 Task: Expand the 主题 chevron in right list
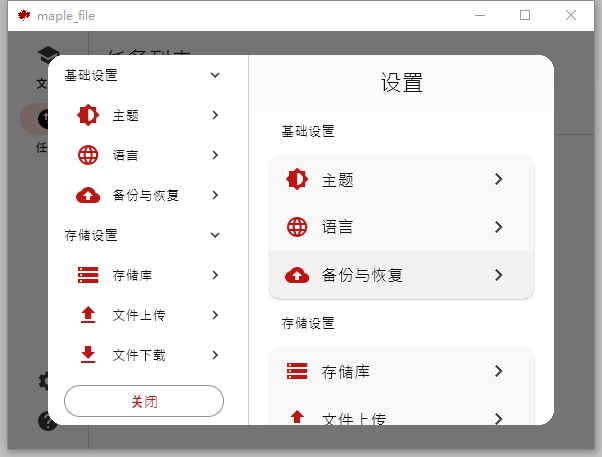coord(498,179)
